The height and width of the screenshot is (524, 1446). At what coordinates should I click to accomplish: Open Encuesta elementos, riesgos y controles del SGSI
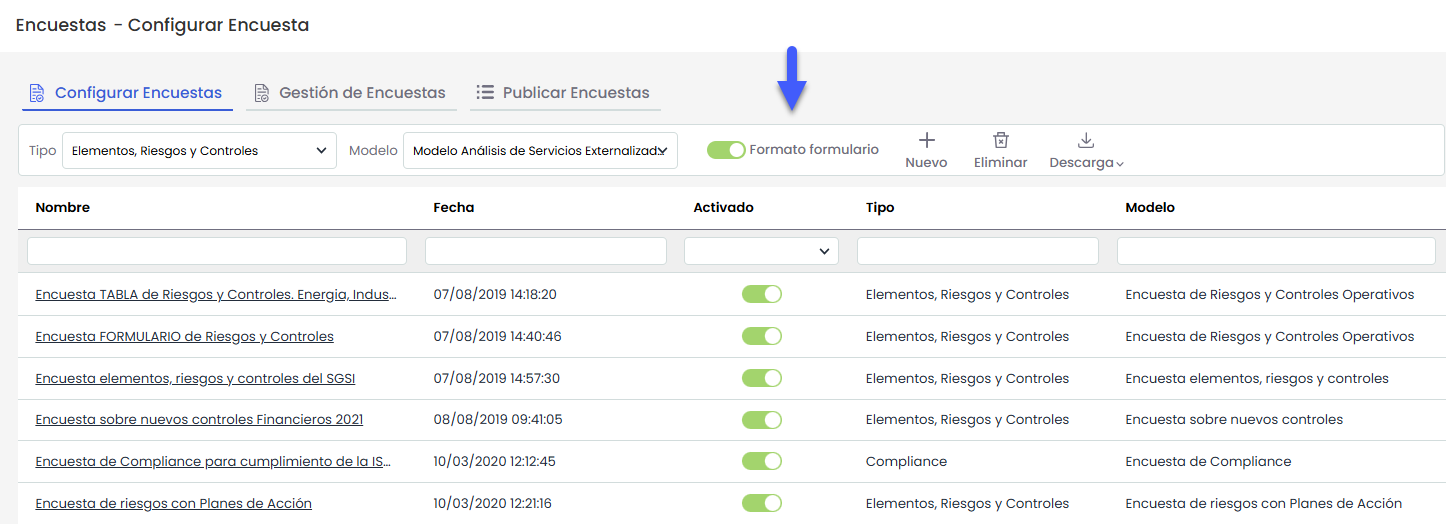coord(195,378)
